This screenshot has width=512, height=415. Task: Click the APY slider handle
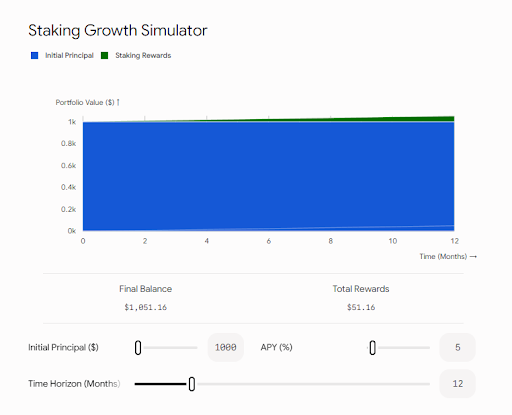tap(373, 348)
